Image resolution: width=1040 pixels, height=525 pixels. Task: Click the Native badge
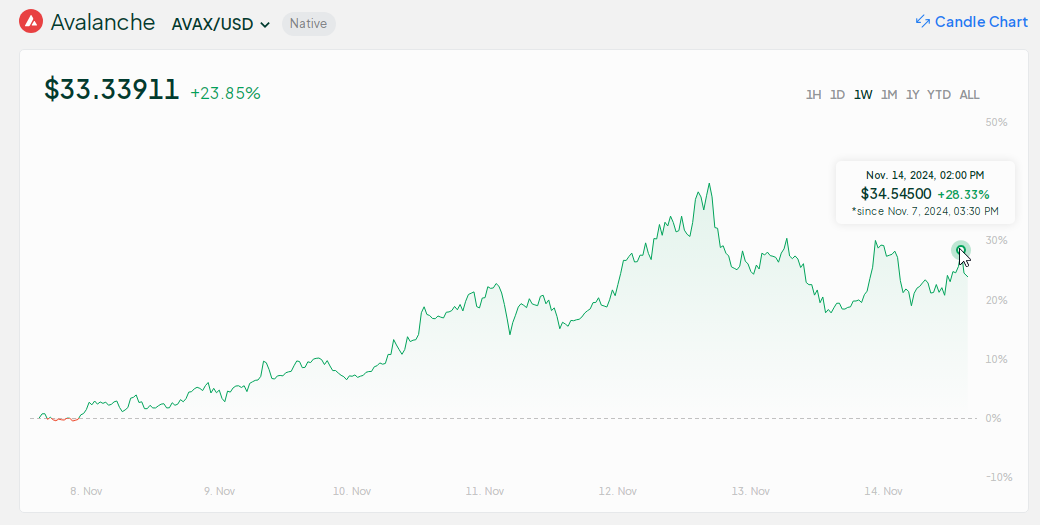coord(308,23)
